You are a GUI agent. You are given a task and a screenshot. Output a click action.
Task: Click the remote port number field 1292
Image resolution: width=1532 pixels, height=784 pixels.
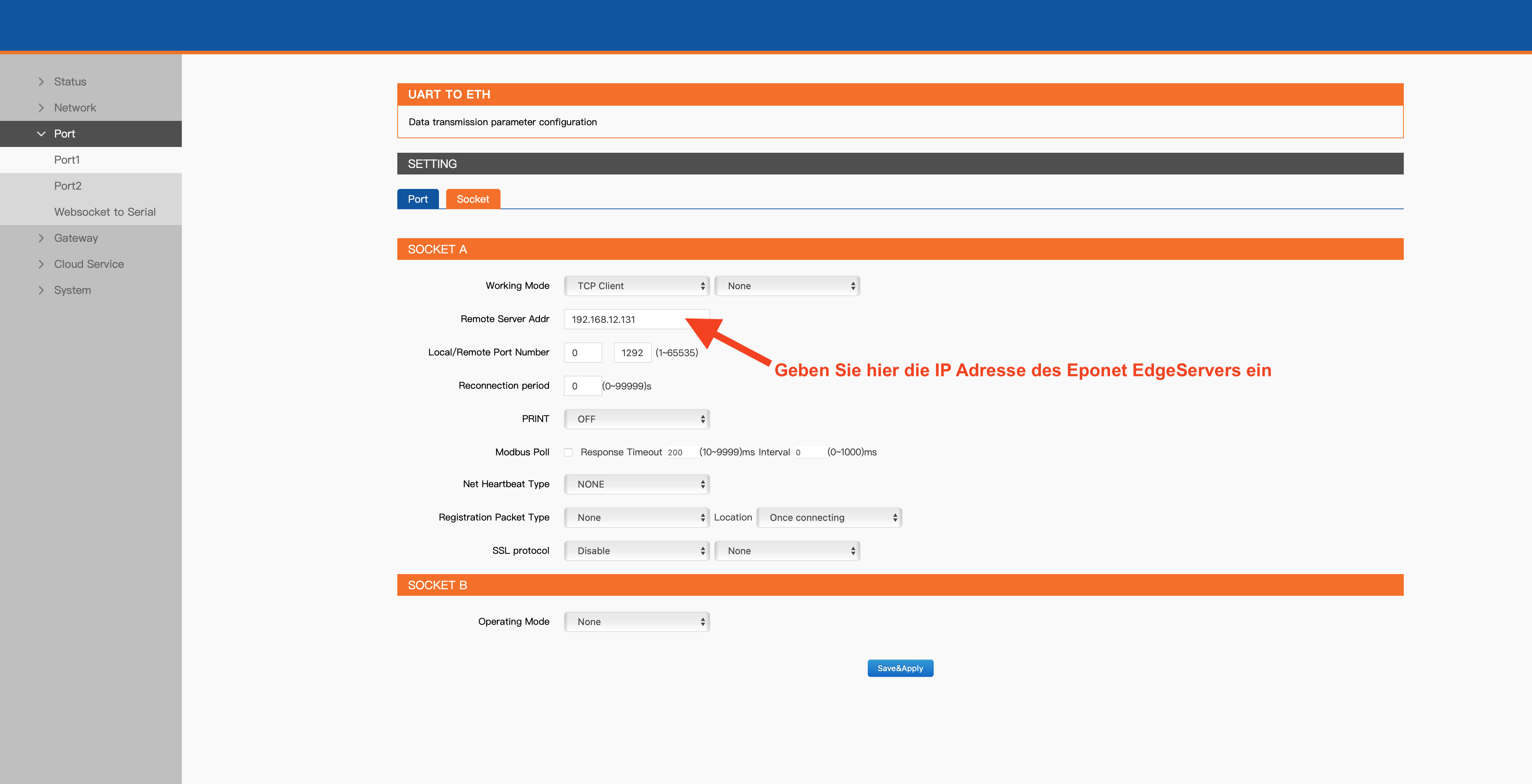[x=632, y=353]
